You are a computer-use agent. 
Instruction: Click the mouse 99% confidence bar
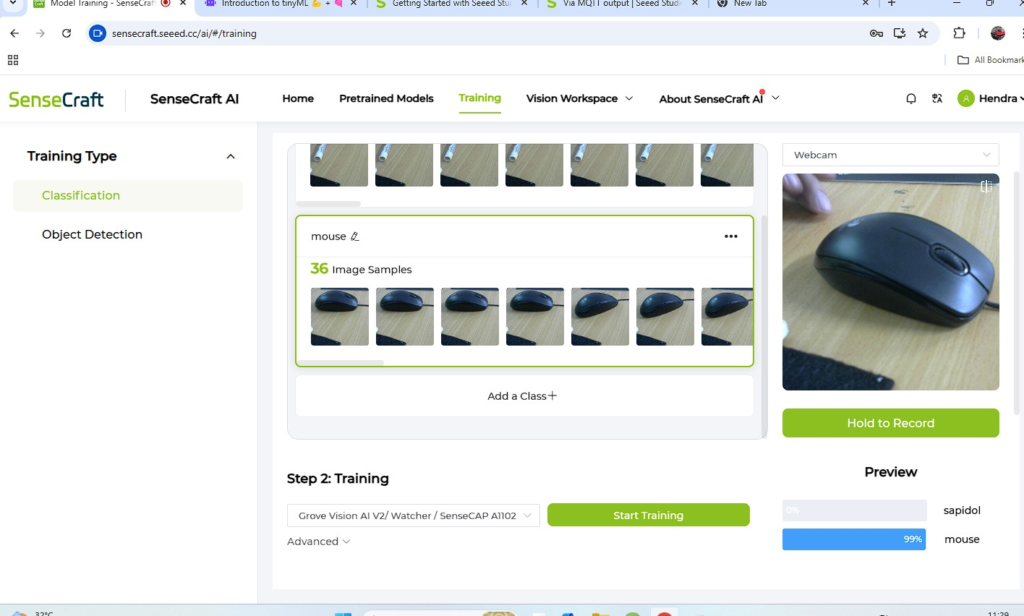[854, 540]
